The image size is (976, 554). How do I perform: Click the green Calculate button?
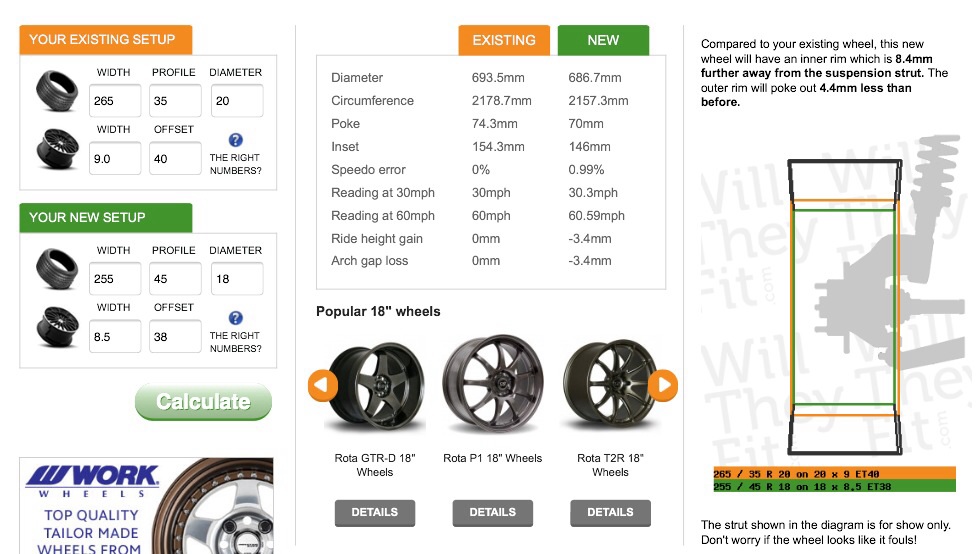point(204,401)
